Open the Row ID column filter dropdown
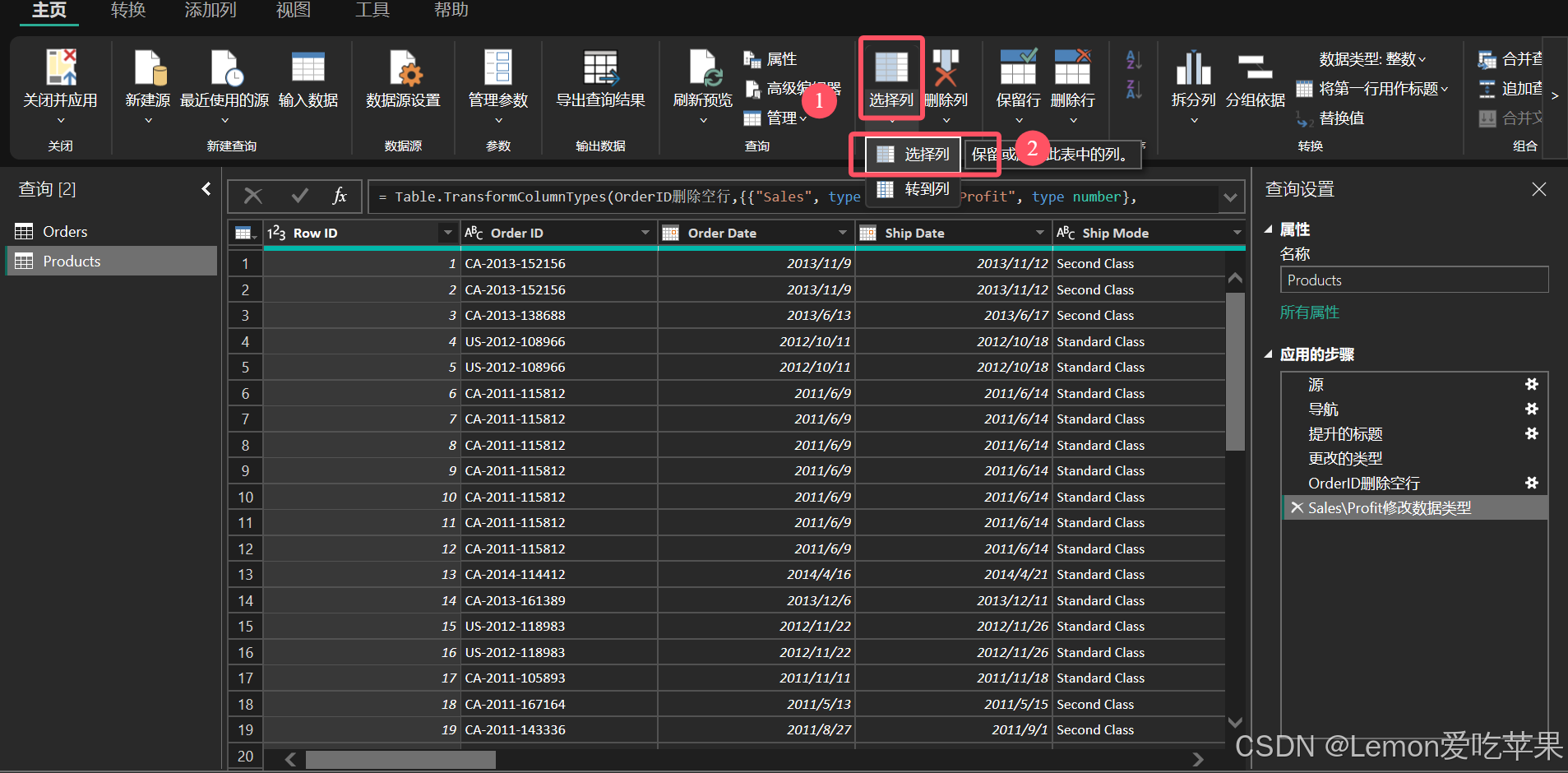 click(448, 234)
